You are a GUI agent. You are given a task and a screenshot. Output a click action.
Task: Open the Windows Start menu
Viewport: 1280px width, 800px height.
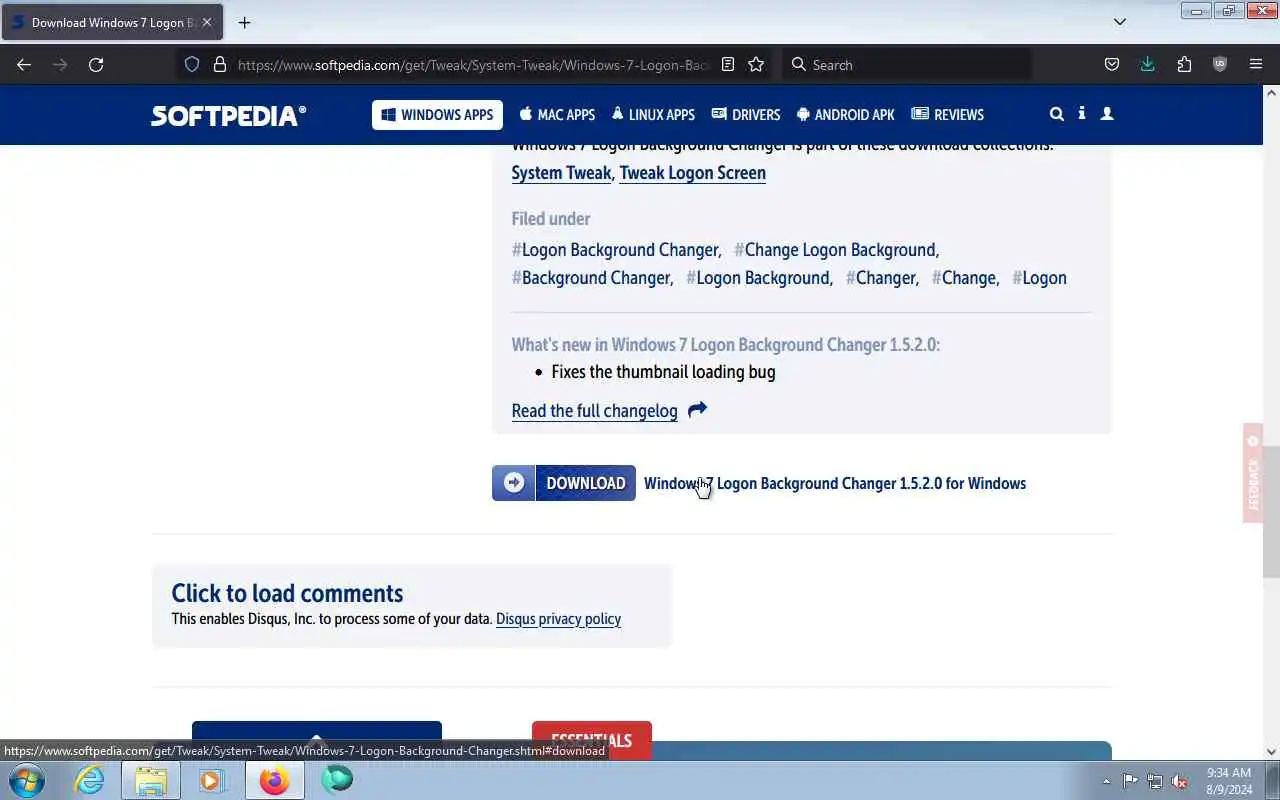coord(25,780)
